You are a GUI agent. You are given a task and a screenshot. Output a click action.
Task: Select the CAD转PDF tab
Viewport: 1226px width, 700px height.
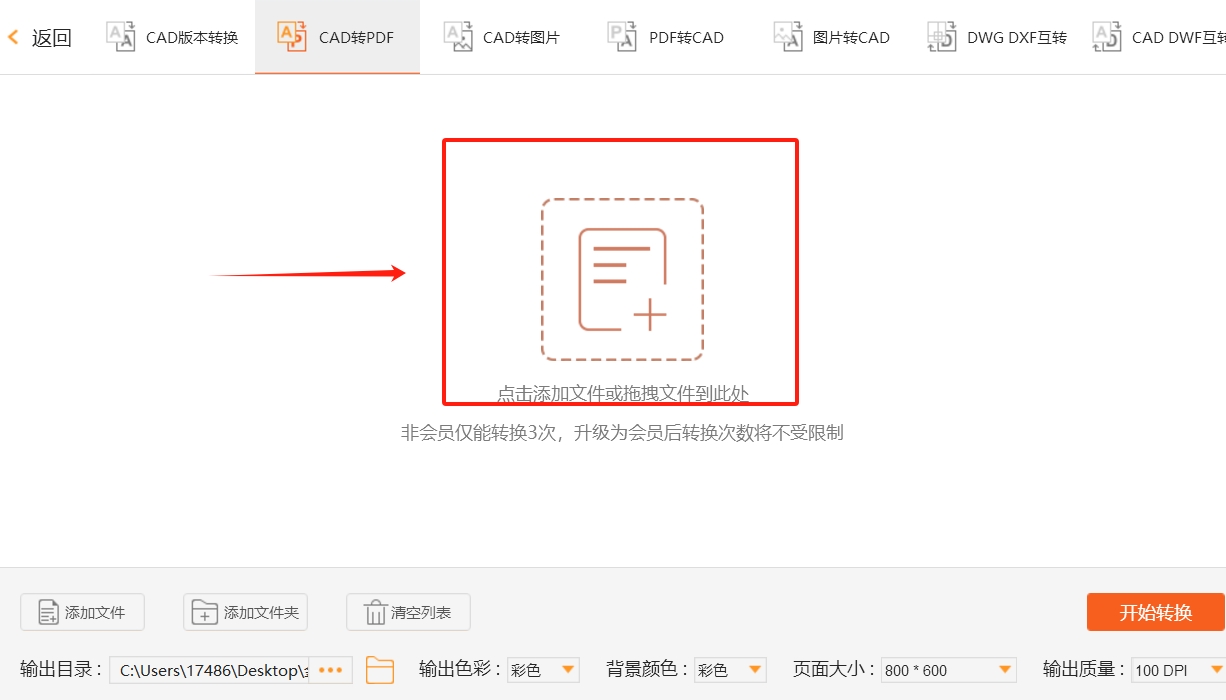(337, 37)
